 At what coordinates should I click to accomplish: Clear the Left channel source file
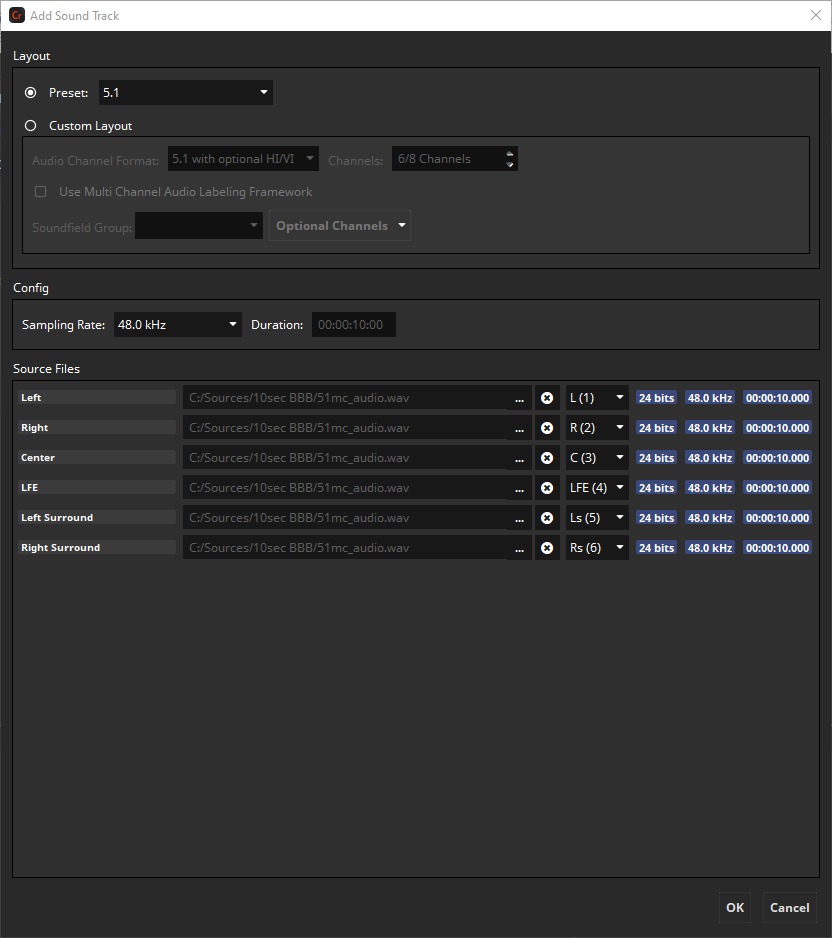coord(547,398)
